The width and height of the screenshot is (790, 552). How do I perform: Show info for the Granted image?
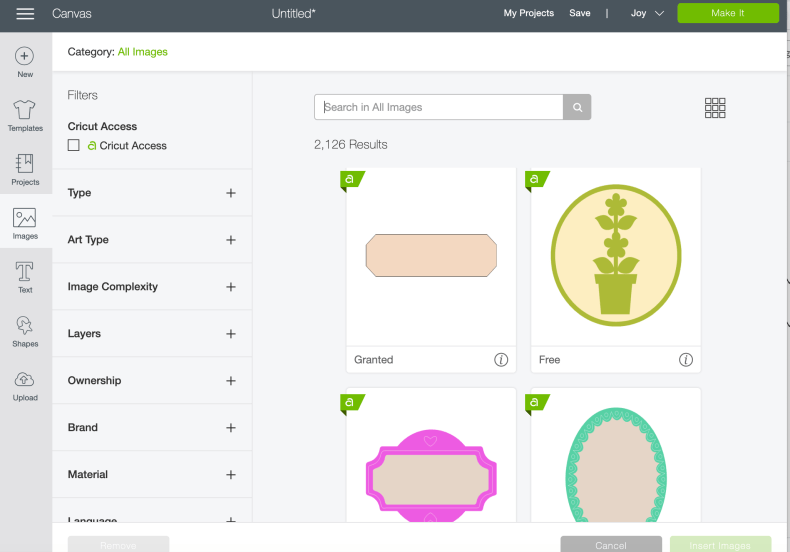tap(501, 360)
